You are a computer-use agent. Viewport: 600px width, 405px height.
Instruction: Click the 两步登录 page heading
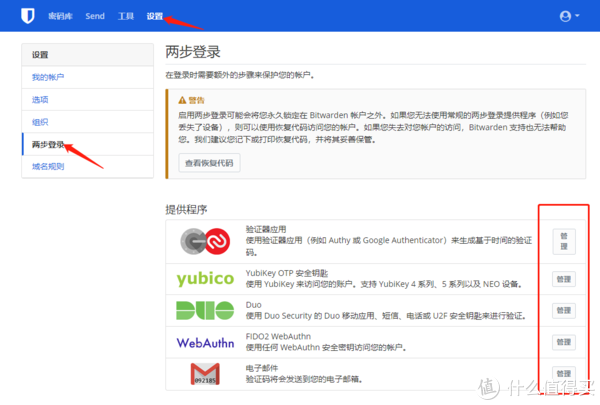coord(193,52)
